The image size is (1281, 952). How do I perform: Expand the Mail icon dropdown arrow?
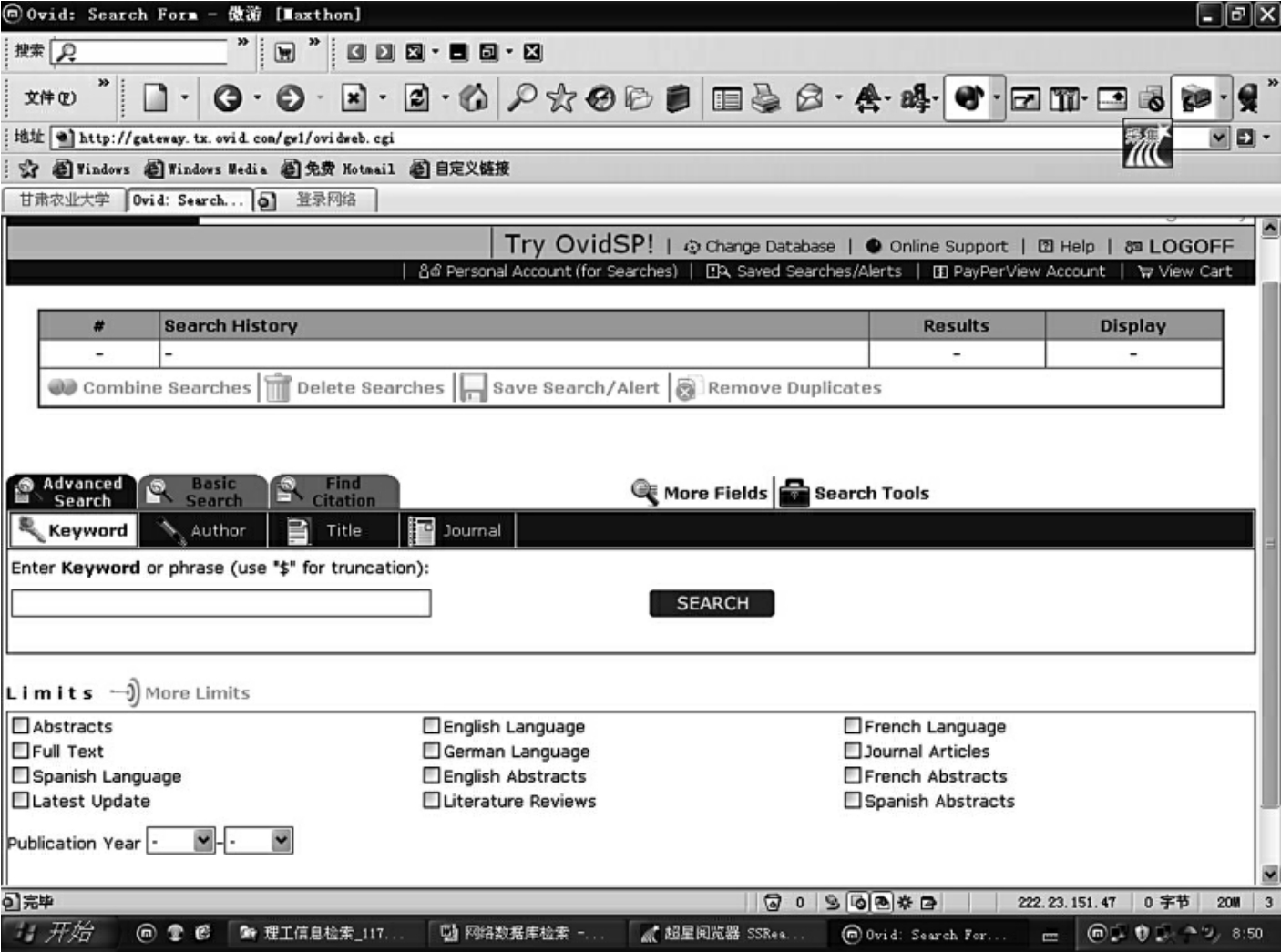click(838, 97)
